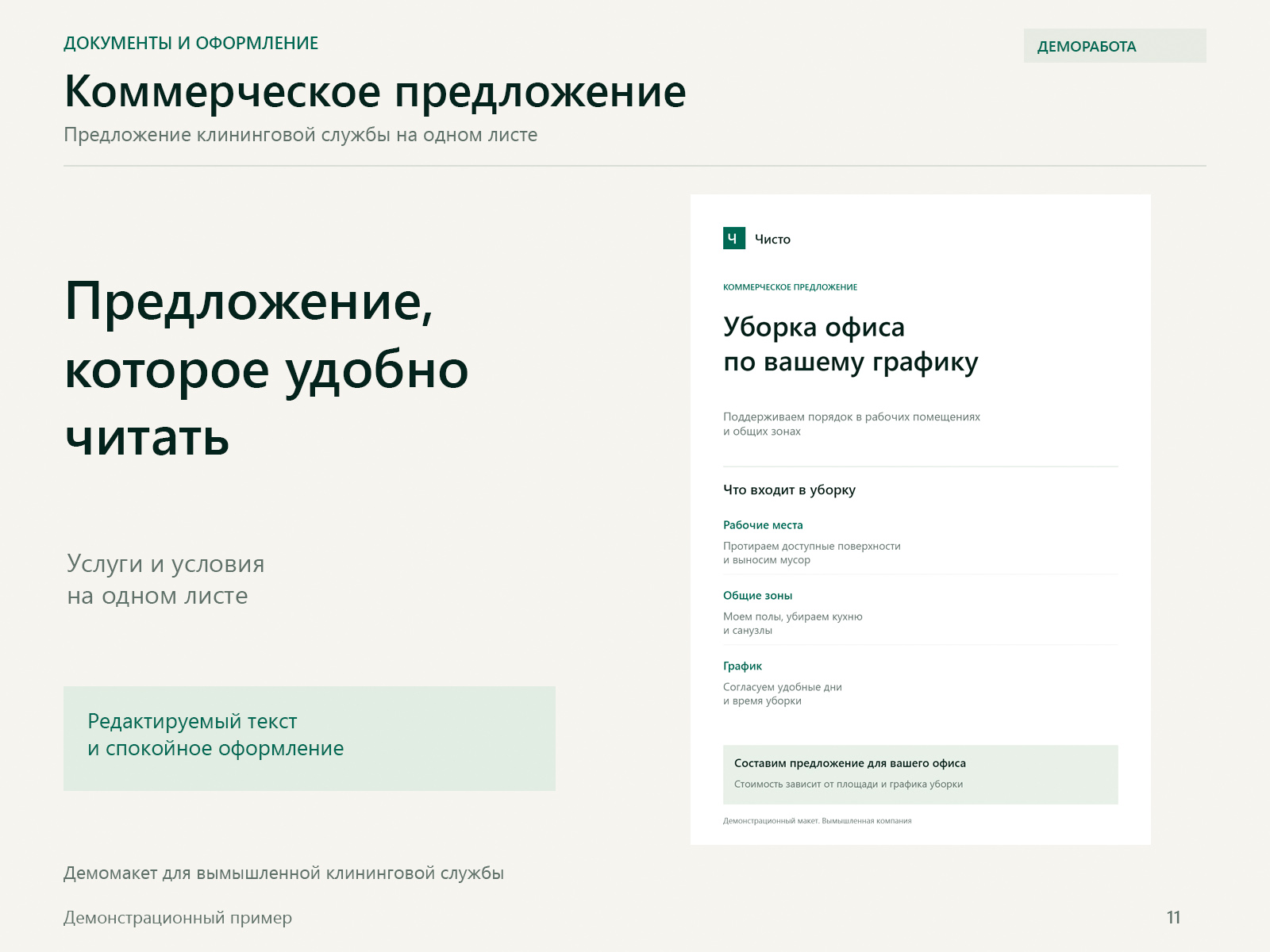Click 'Демомакет для вымышленной клининговой службы' caption
The width and height of the screenshot is (1270, 952).
coord(283,873)
